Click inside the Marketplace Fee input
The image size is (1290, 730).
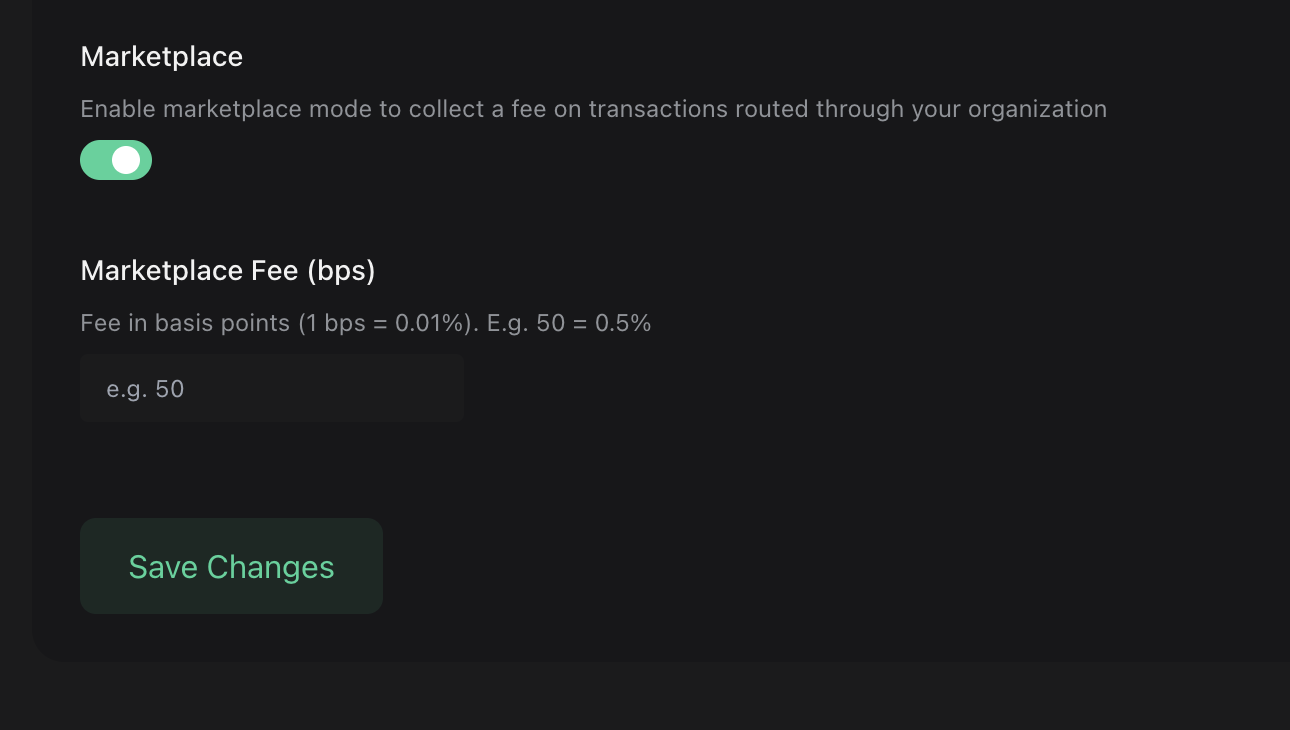click(x=271, y=388)
